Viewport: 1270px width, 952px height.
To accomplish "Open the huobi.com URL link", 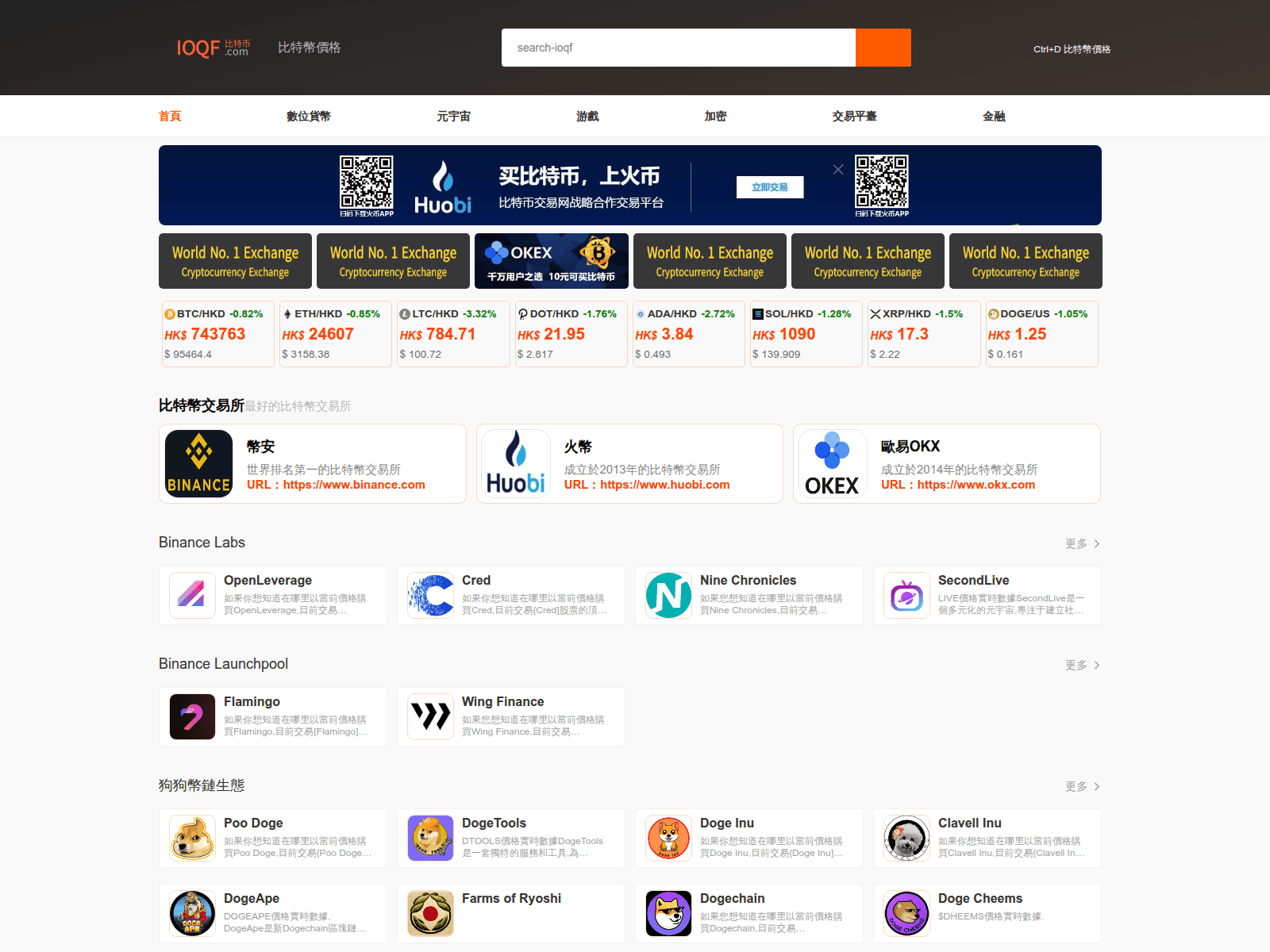I will [x=665, y=485].
